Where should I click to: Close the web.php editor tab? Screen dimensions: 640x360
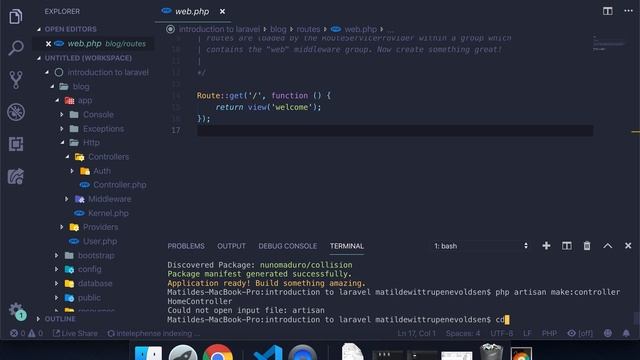point(222,11)
